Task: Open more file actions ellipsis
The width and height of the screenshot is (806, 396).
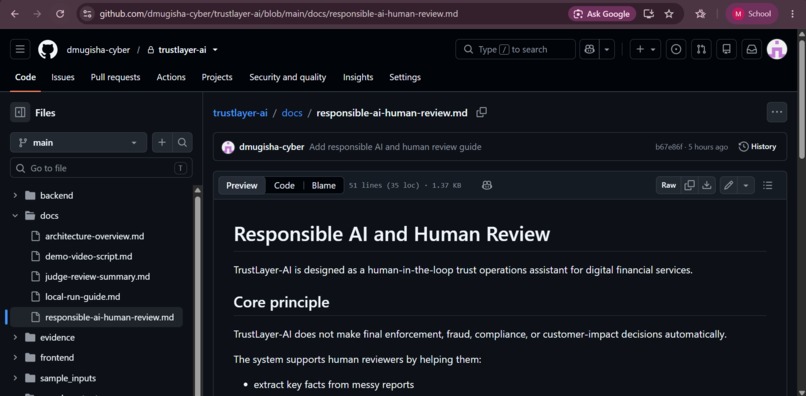Action: pos(776,112)
